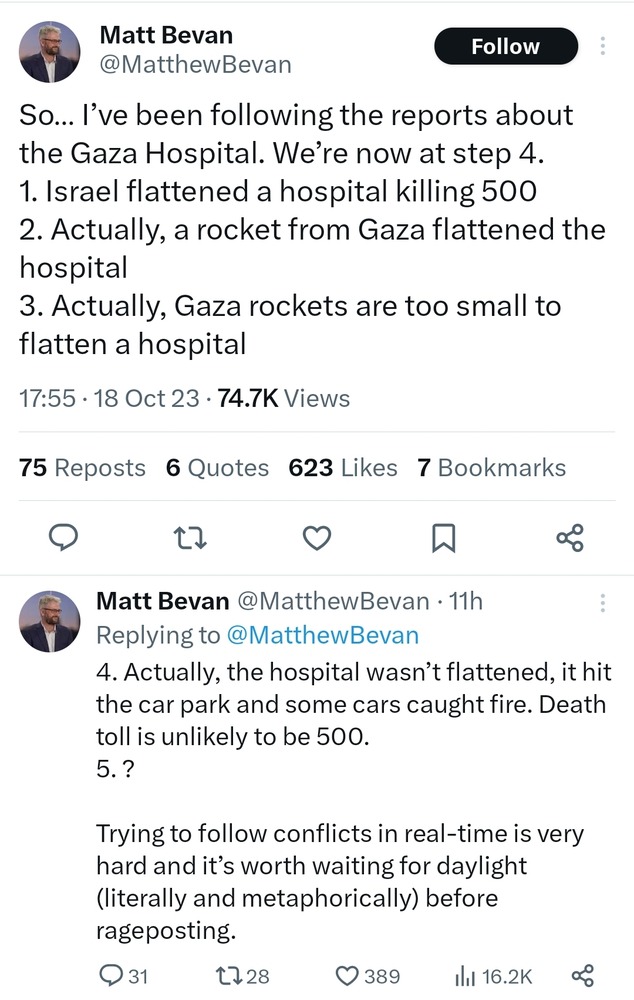
Task: Like the main tweet with heart icon
Action: coord(316,539)
